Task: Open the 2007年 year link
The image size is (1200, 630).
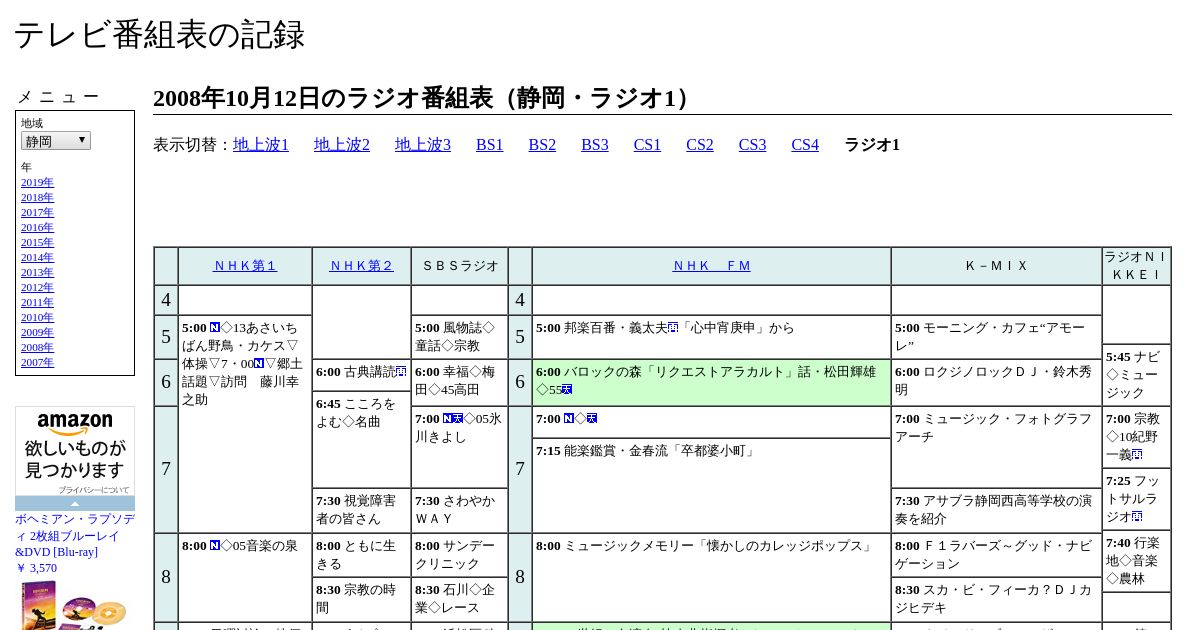Action: (x=37, y=362)
